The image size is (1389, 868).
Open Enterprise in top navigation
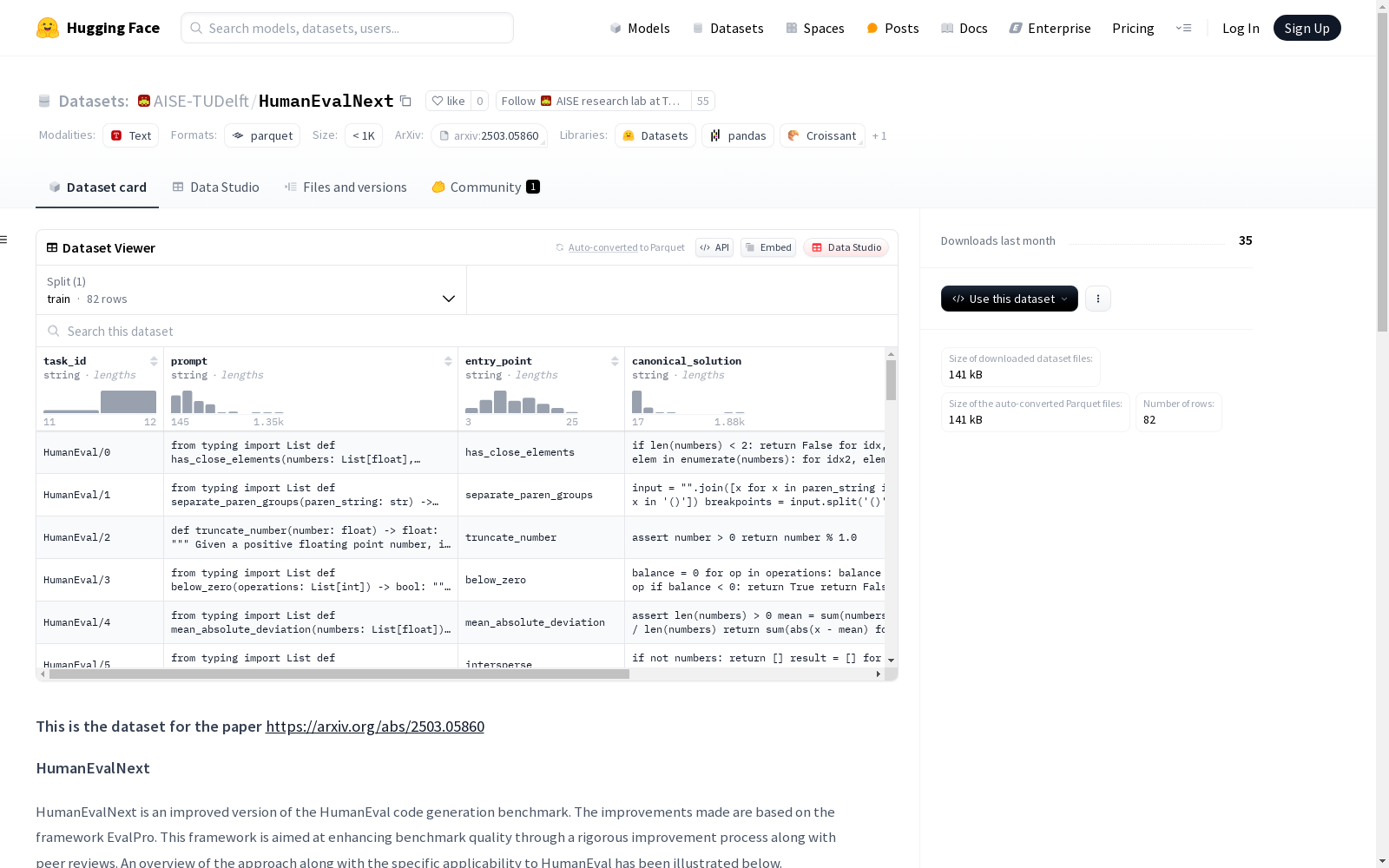click(x=1050, y=28)
